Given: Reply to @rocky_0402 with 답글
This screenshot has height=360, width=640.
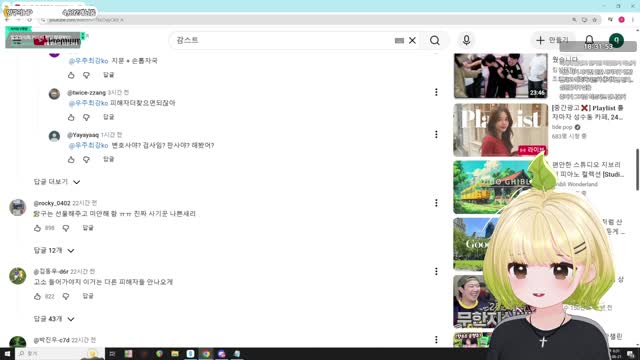Looking at the screenshot, I should [88, 227].
